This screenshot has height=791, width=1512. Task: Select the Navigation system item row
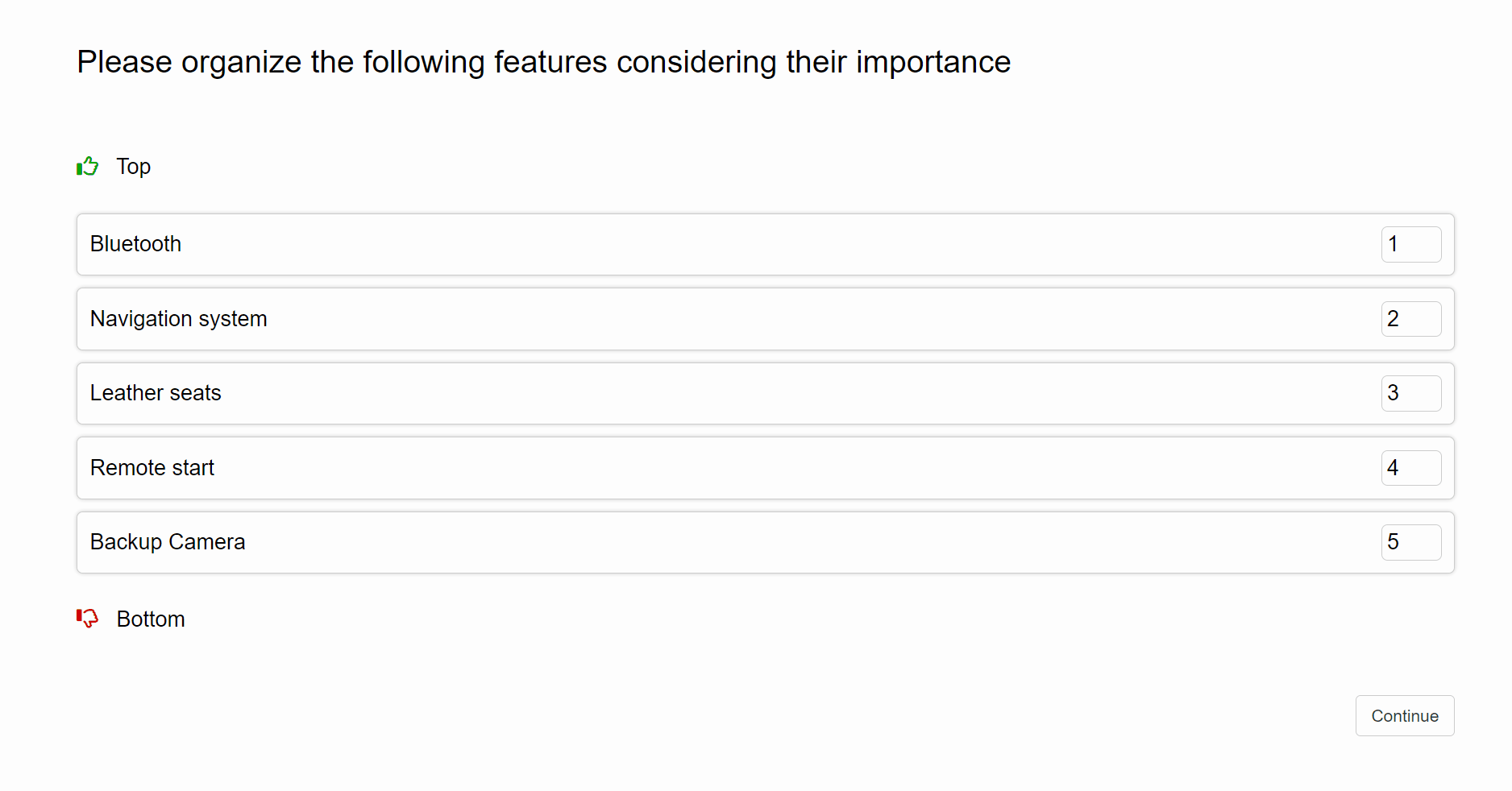pos(725,319)
